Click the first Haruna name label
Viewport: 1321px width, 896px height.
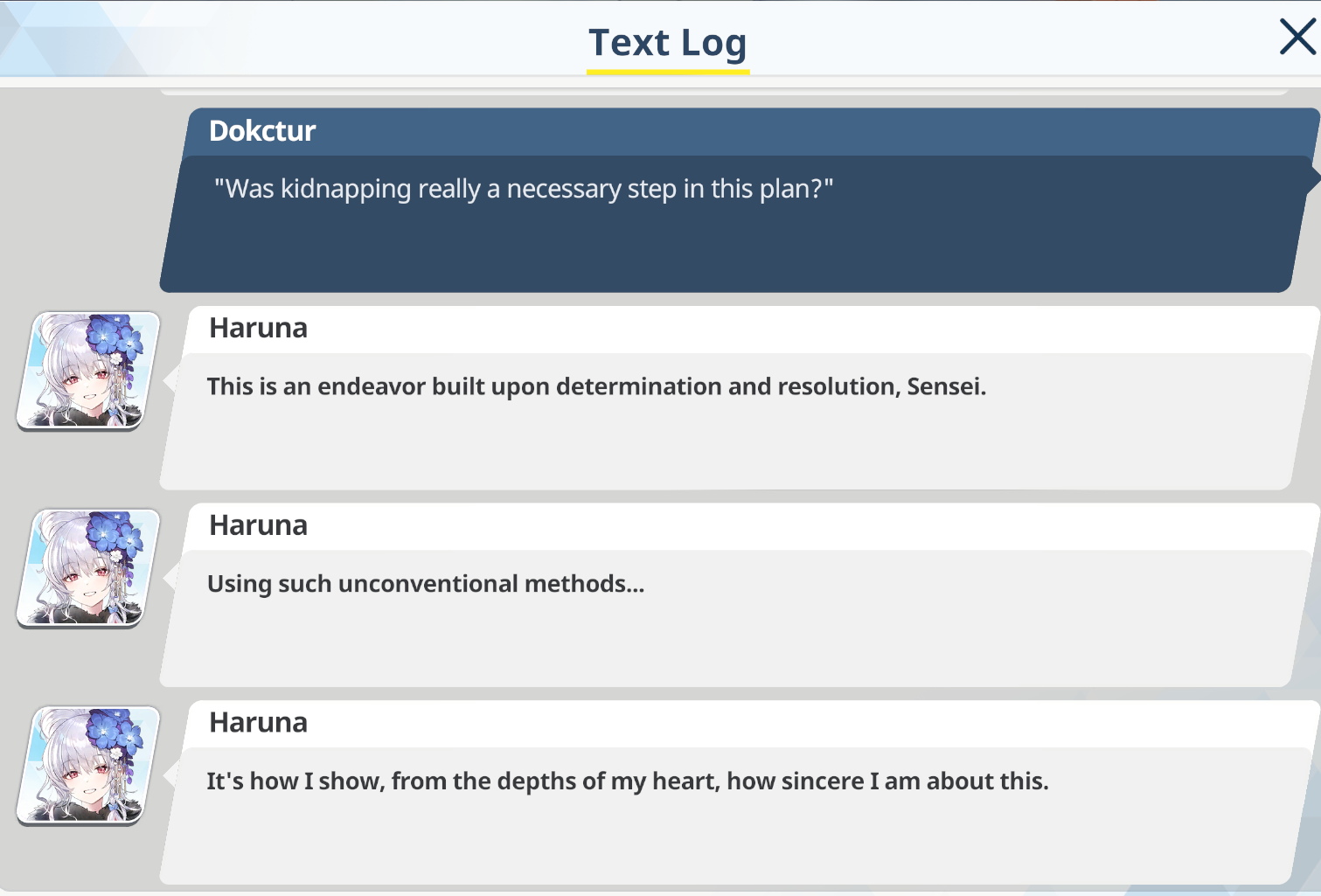click(x=259, y=328)
